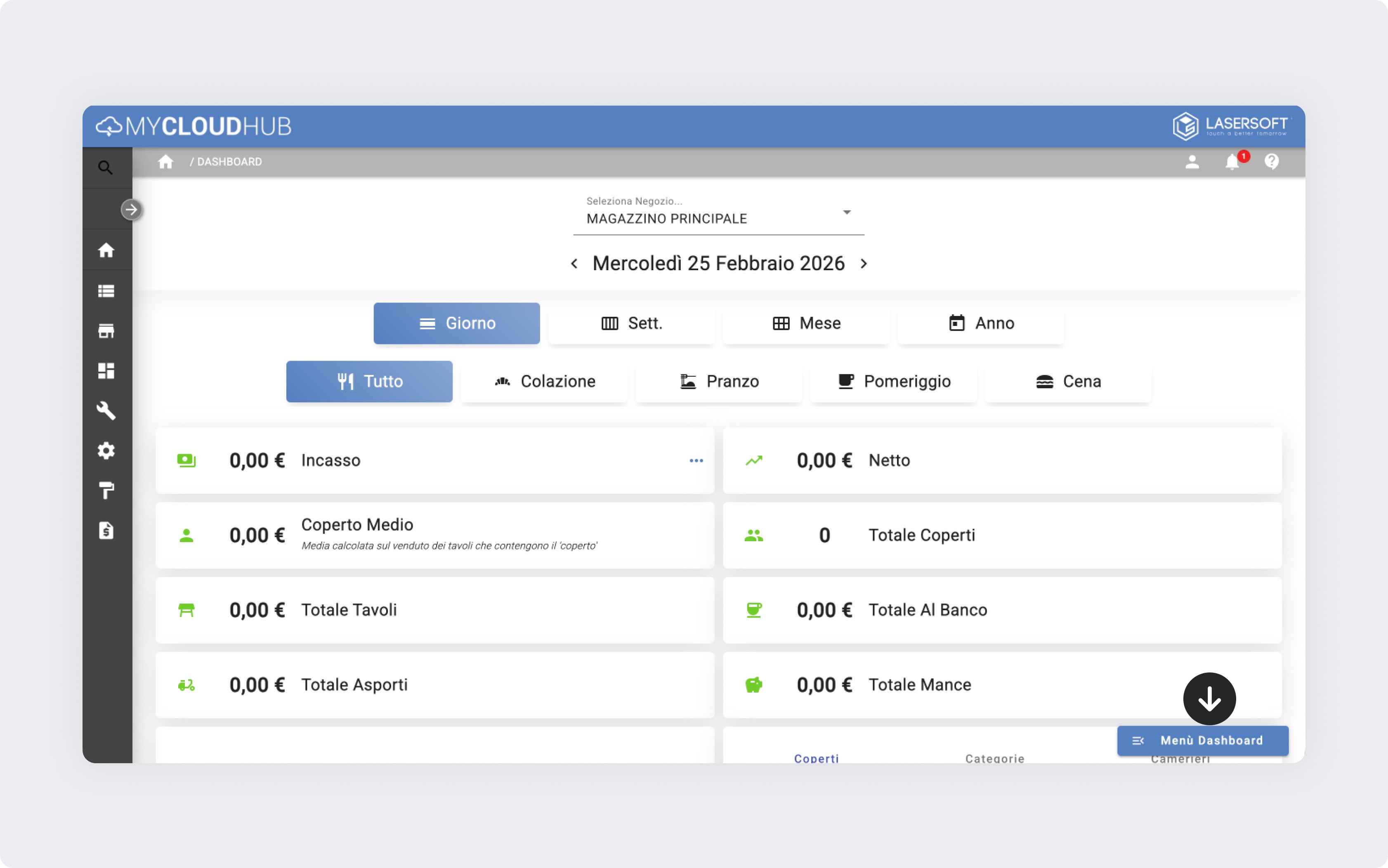Image resolution: width=1388 pixels, height=868 pixels.
Task: Open Incasso three-dot options
Action: tap(696, 460)
